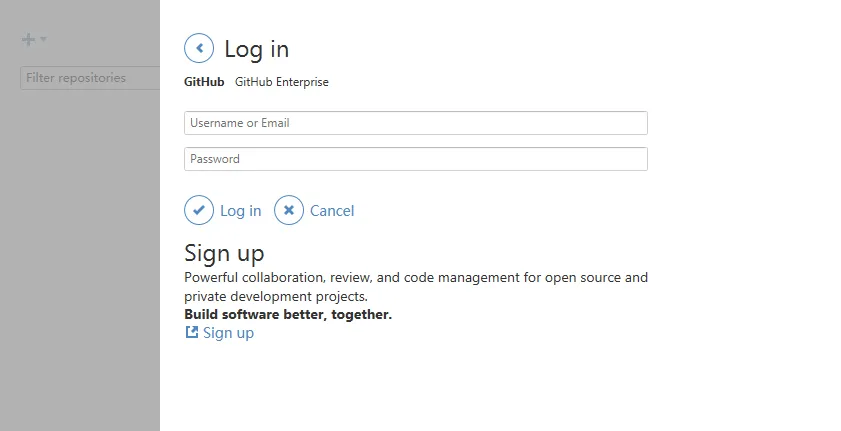Click the back arrow circle icon

coord(199,48)
